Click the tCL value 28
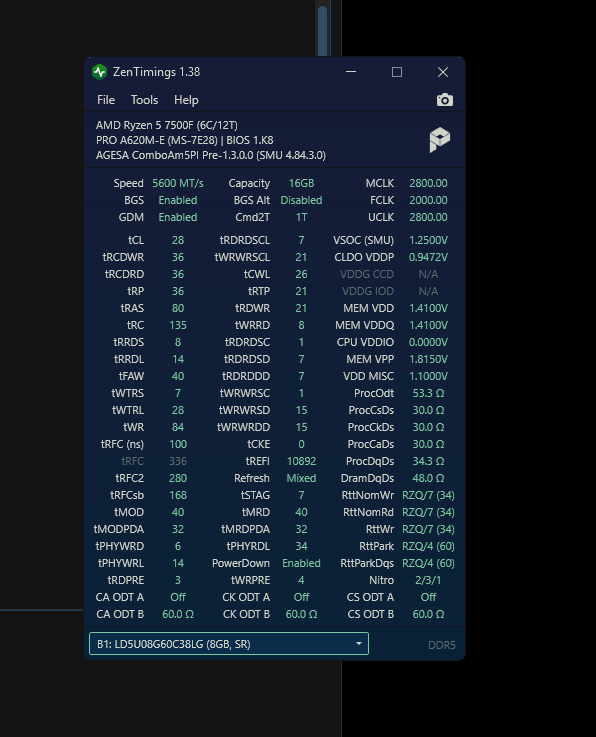 [x=178, y=240]
